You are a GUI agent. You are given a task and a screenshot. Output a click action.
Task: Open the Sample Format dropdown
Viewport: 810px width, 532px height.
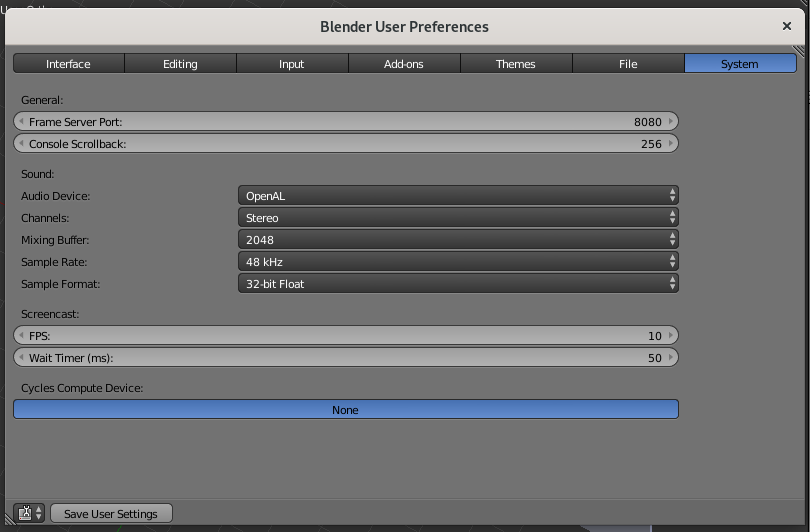pyautogui.click(x=458, y=284)
